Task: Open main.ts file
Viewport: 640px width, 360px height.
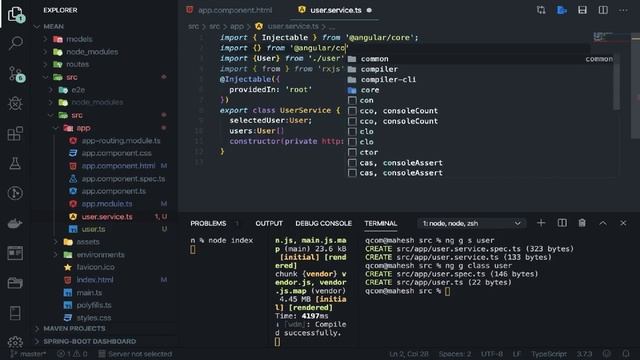Action: tap(89, 292)
